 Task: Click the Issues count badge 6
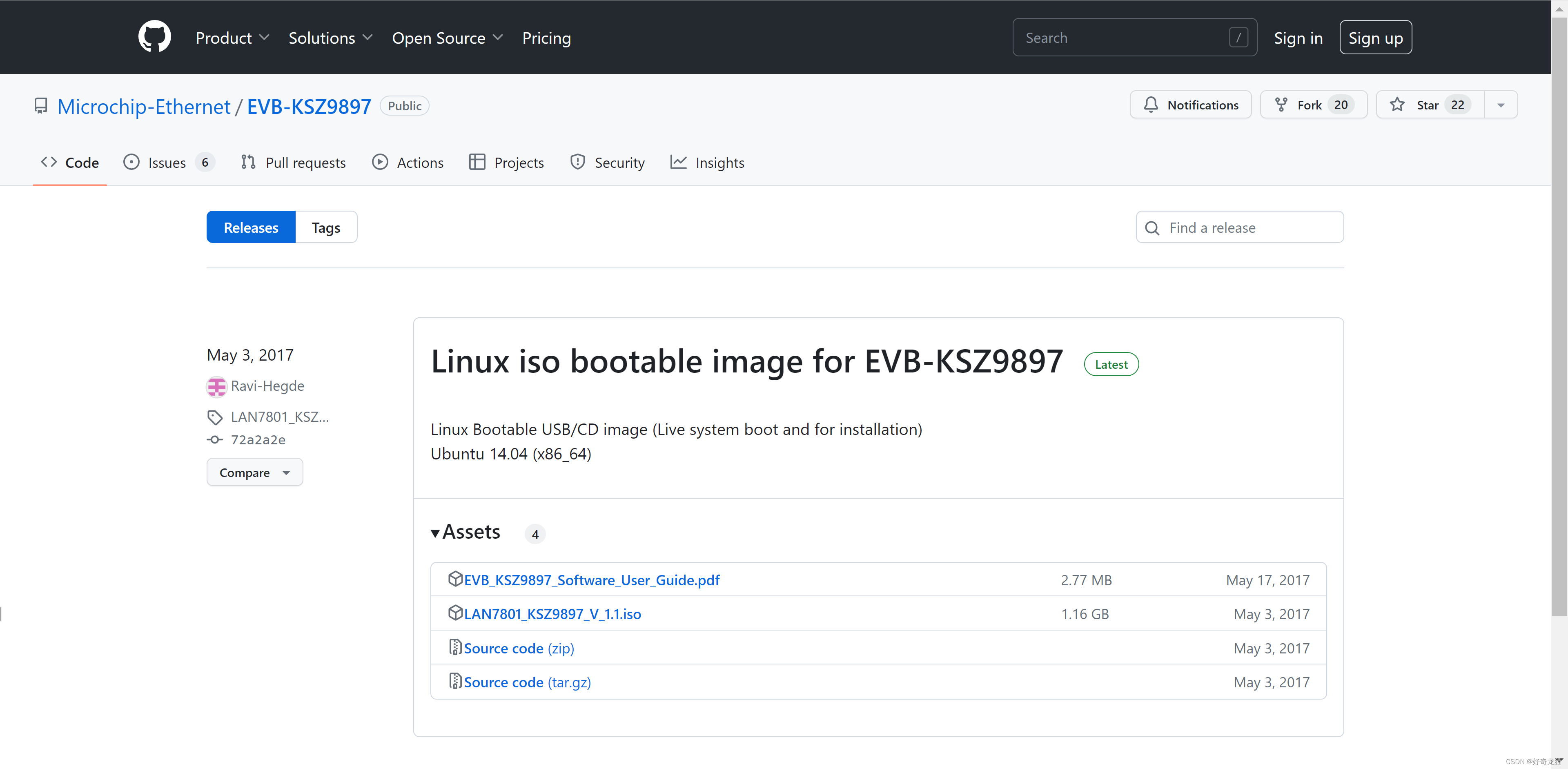click(x=205, y=163)
